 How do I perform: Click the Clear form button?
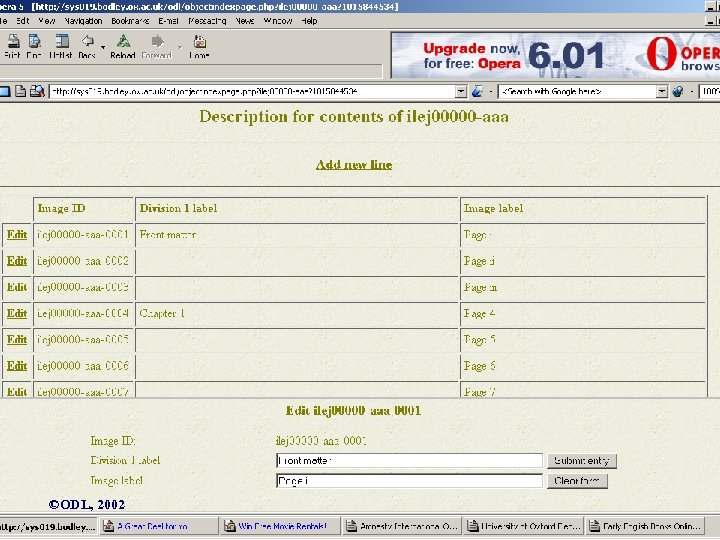[x=577, y=481]
